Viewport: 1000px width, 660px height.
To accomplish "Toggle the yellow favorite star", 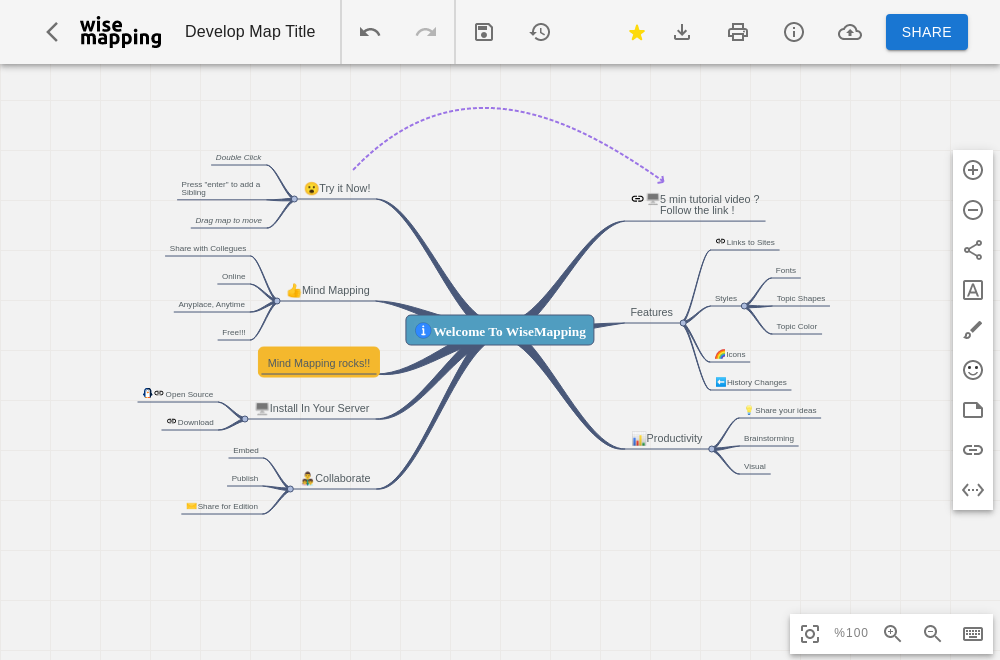I will coord(636,33).
